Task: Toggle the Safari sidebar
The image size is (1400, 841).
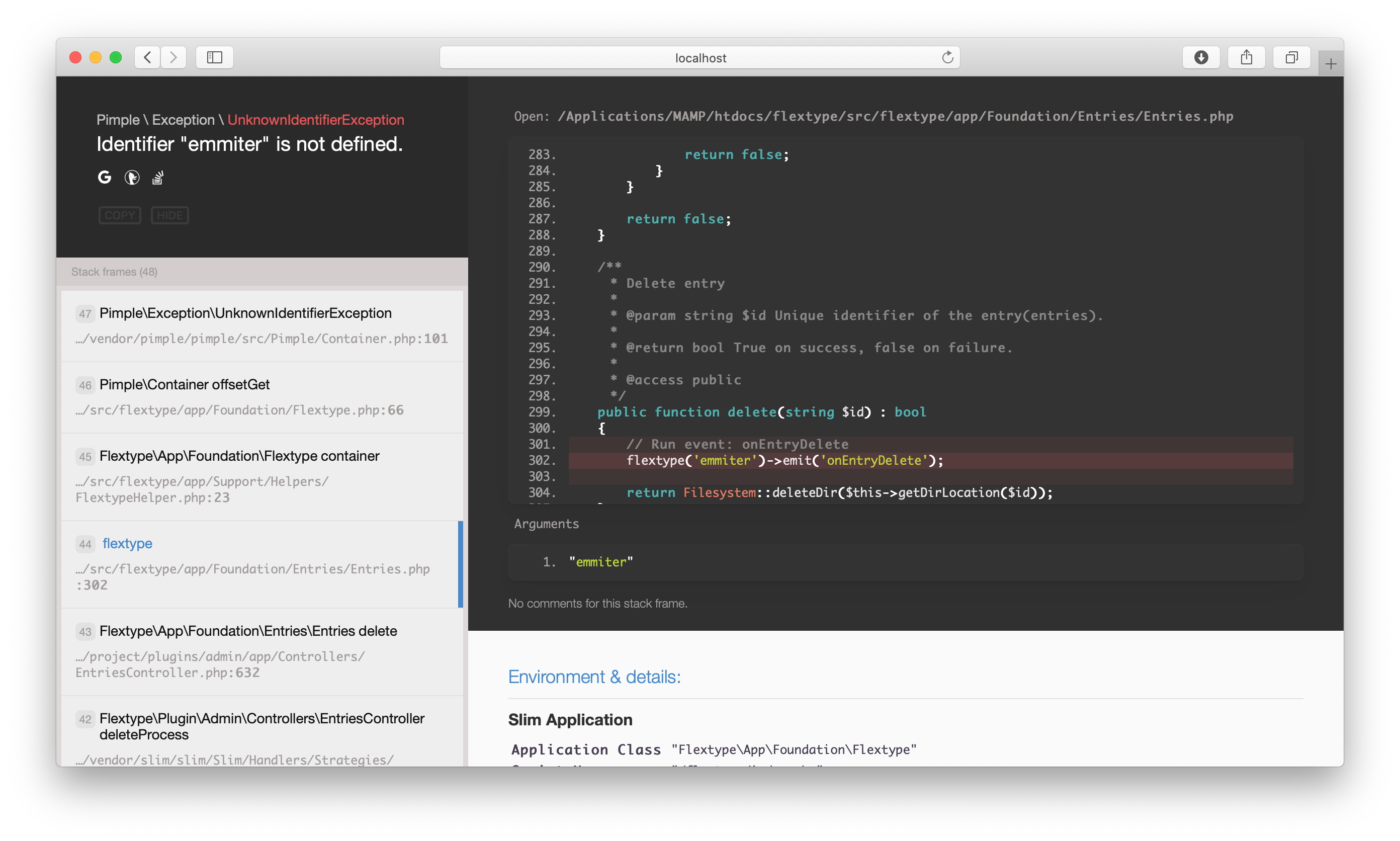Action: (x=214, y=57)
